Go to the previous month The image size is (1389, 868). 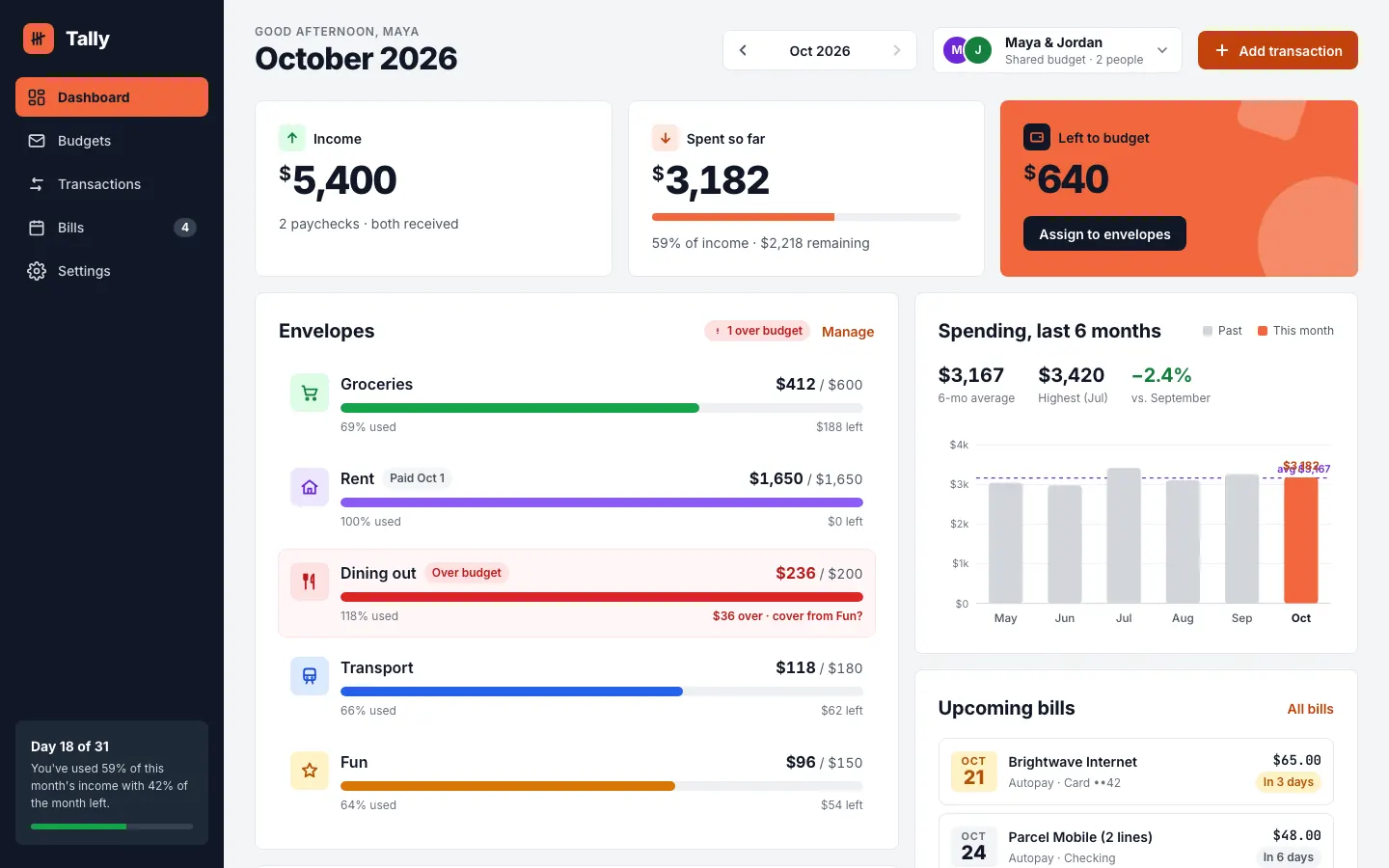click(x=743, y=50)
